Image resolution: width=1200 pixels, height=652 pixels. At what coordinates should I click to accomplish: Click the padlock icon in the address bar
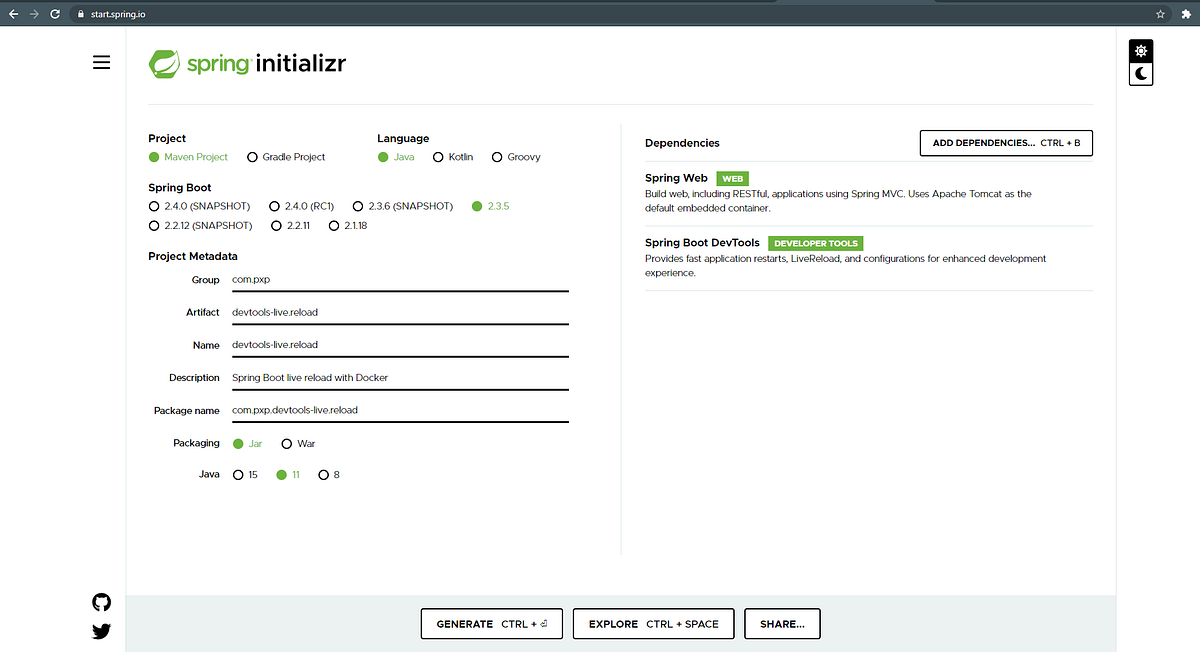(79, 14)
